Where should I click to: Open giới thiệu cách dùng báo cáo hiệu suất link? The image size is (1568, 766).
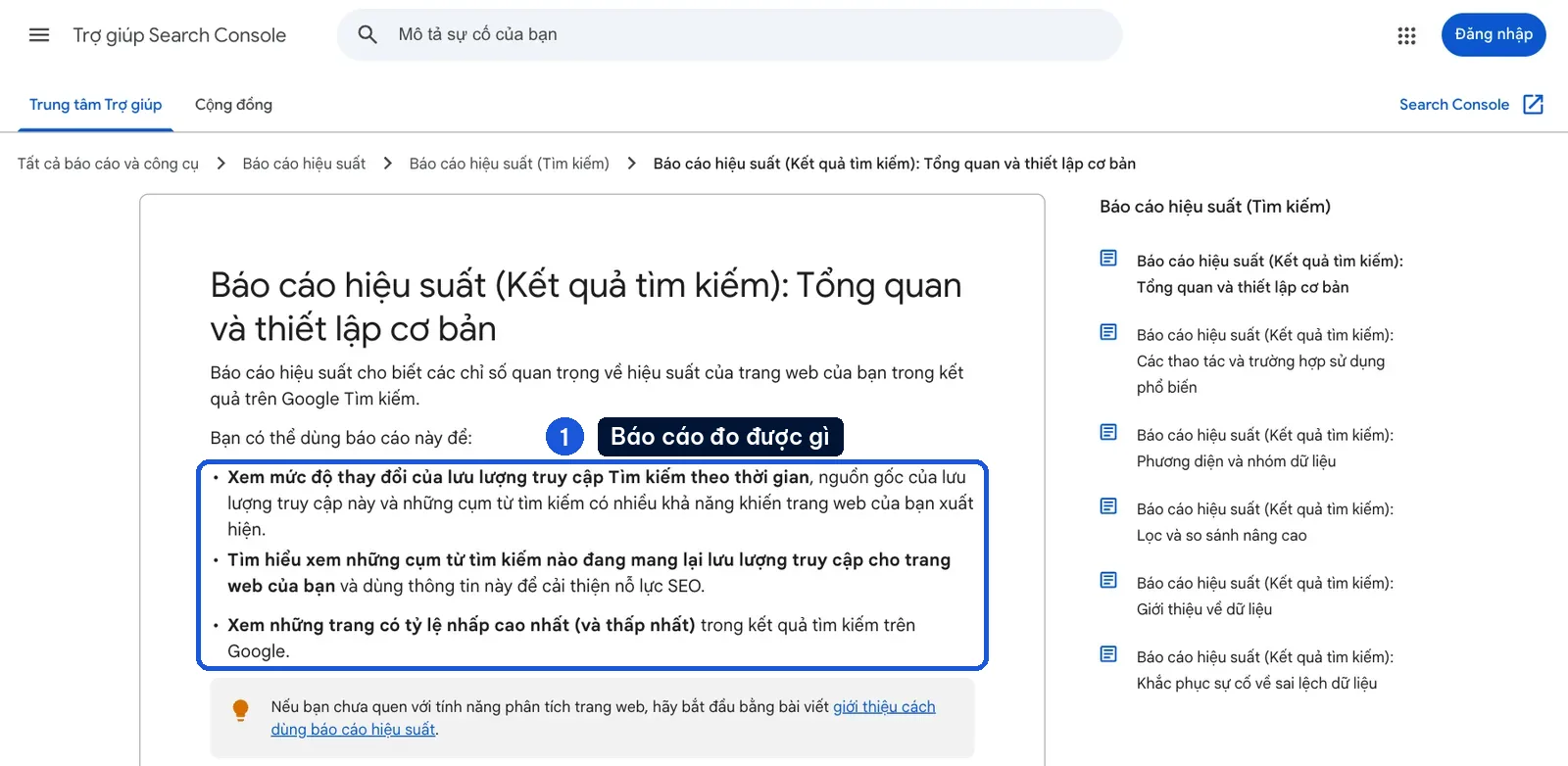pos(603,718)
